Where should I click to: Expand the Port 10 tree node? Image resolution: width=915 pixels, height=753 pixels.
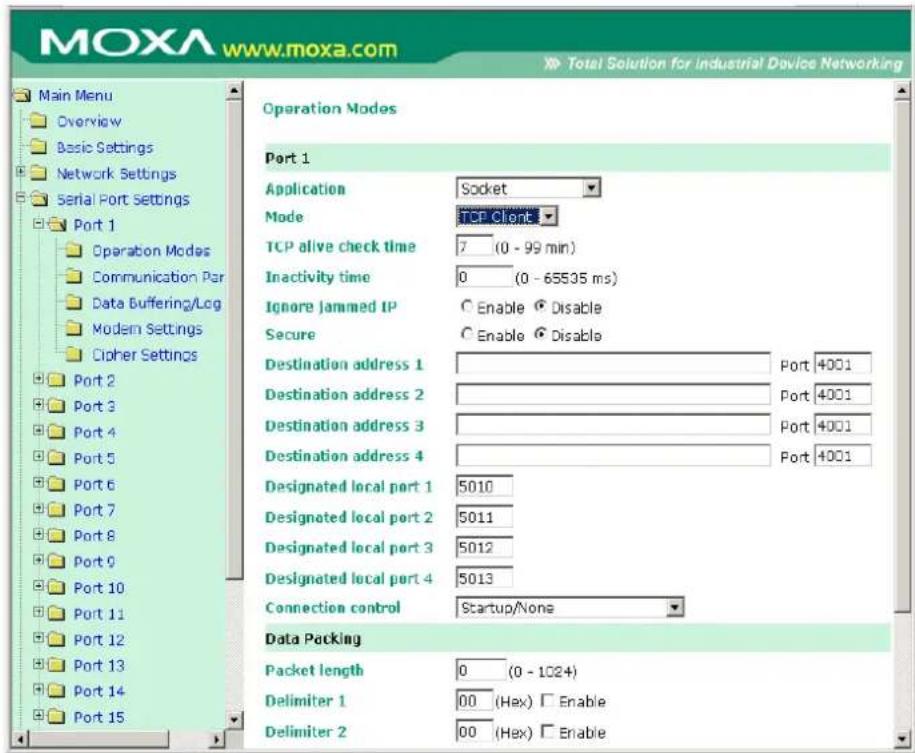click(39, 586)
